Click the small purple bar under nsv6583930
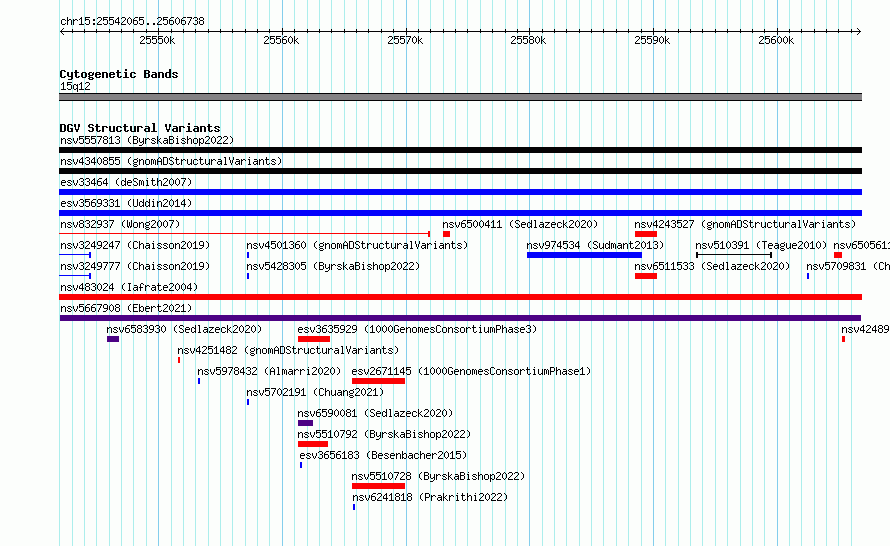This screenshot has height=546, width=890. [113, 339]
